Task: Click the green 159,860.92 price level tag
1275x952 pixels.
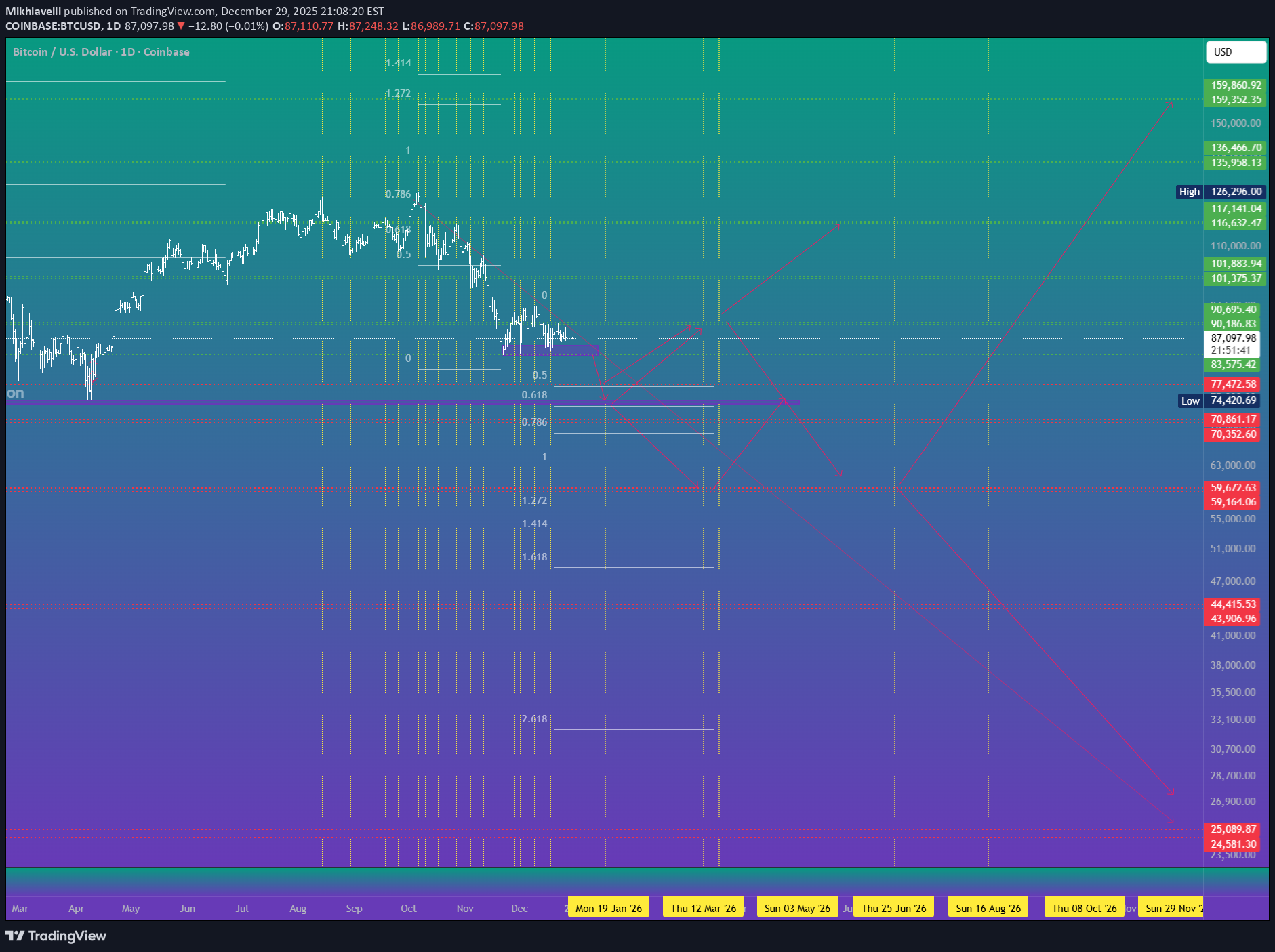Action: click(x=1236, y=85)
